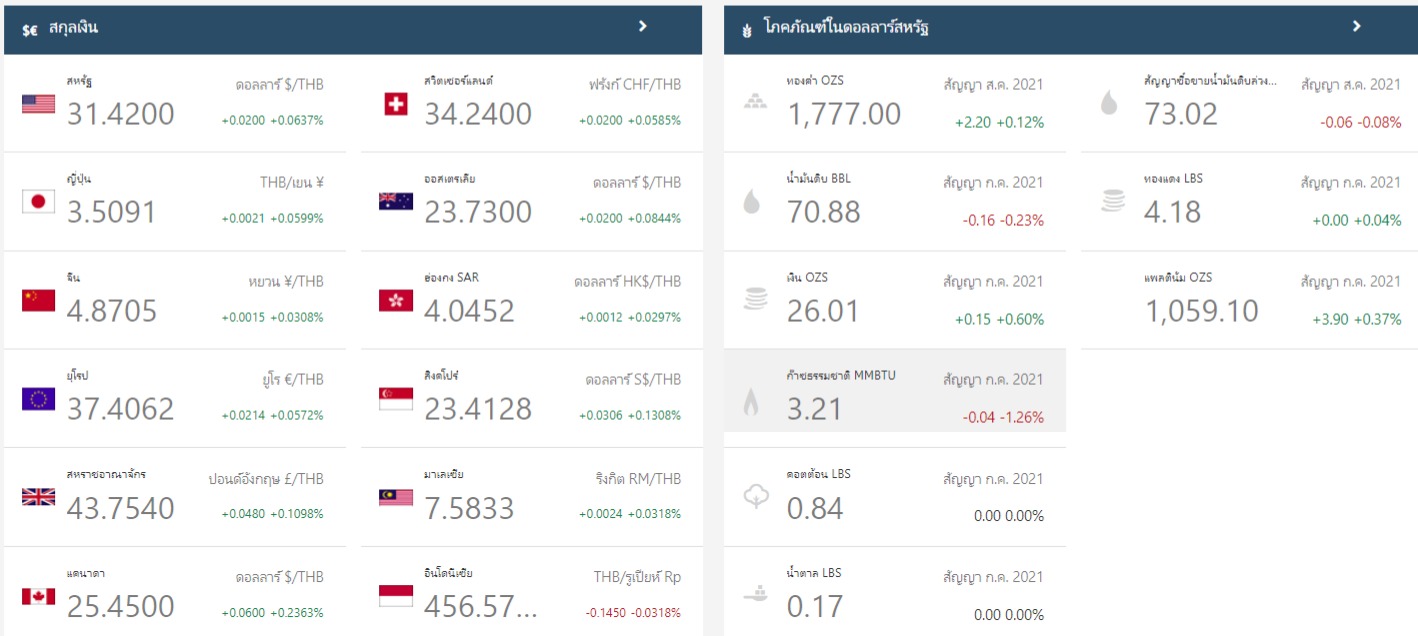The width and height of the screenshot is (1418, 636).
Task: Click the Japan flag icon
Action: (38, 202)
